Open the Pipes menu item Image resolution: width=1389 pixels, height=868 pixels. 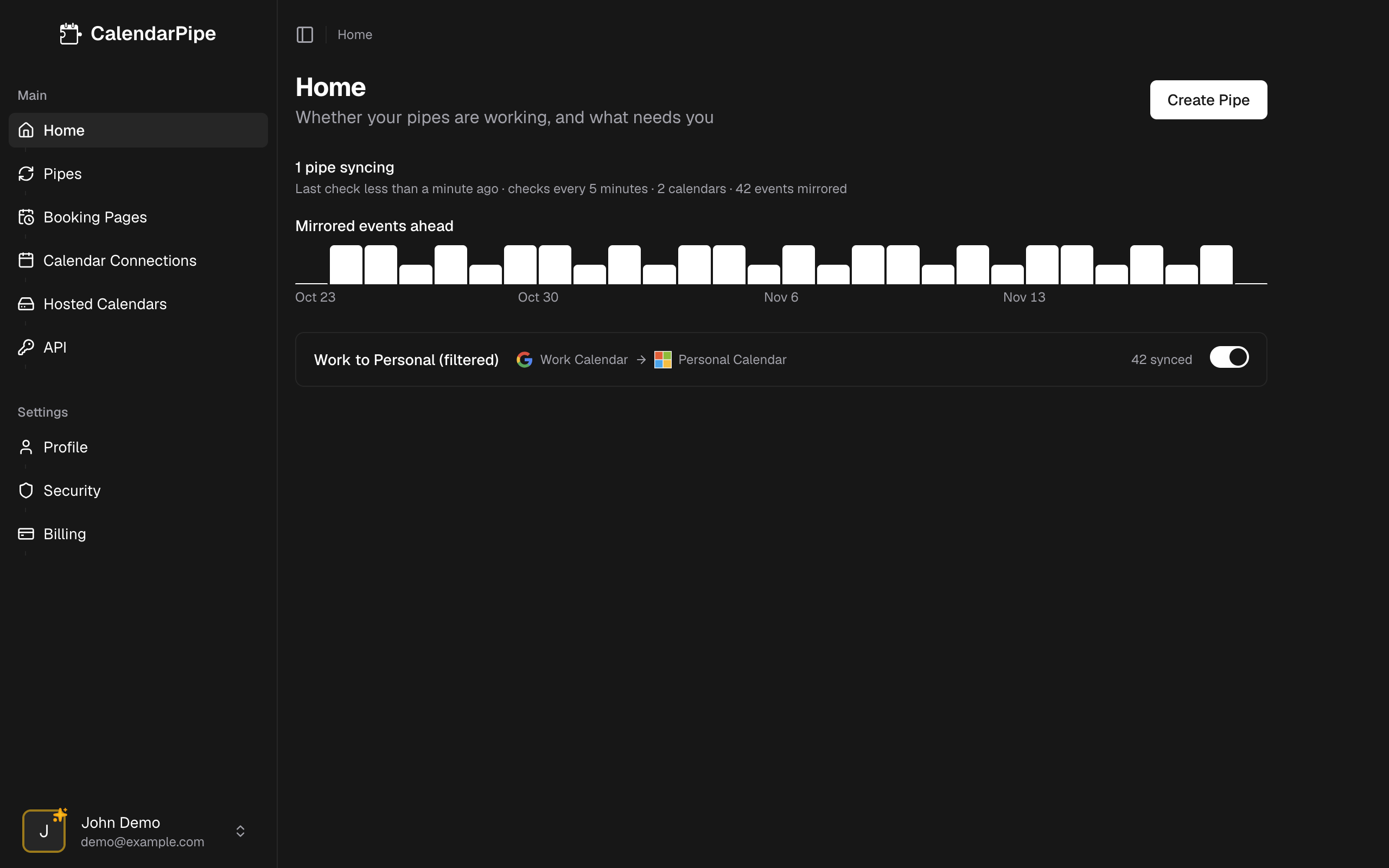coord(138,174)
